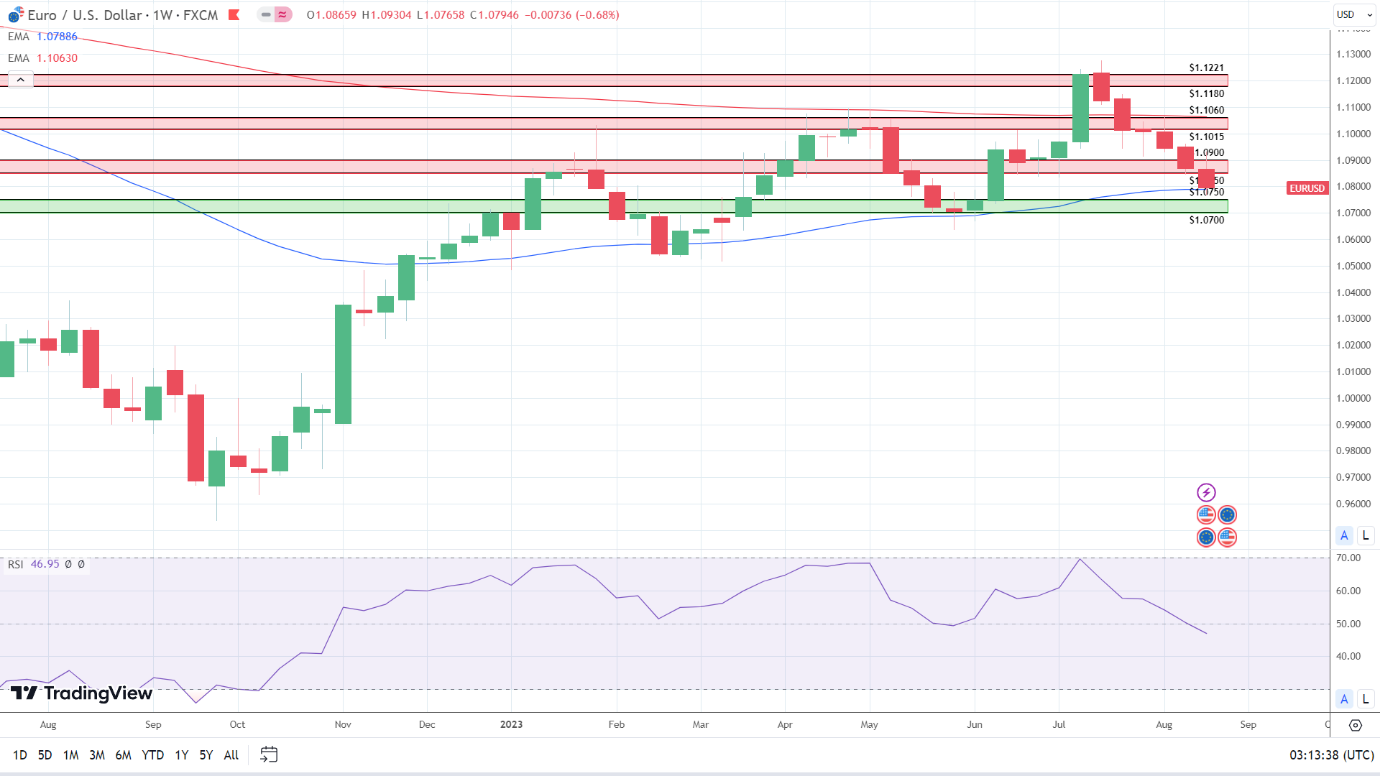This screenshot has height=776, width=1380.
Task: Click the red EMA 1.10630 legend
Action: click(x=43, y=58)
